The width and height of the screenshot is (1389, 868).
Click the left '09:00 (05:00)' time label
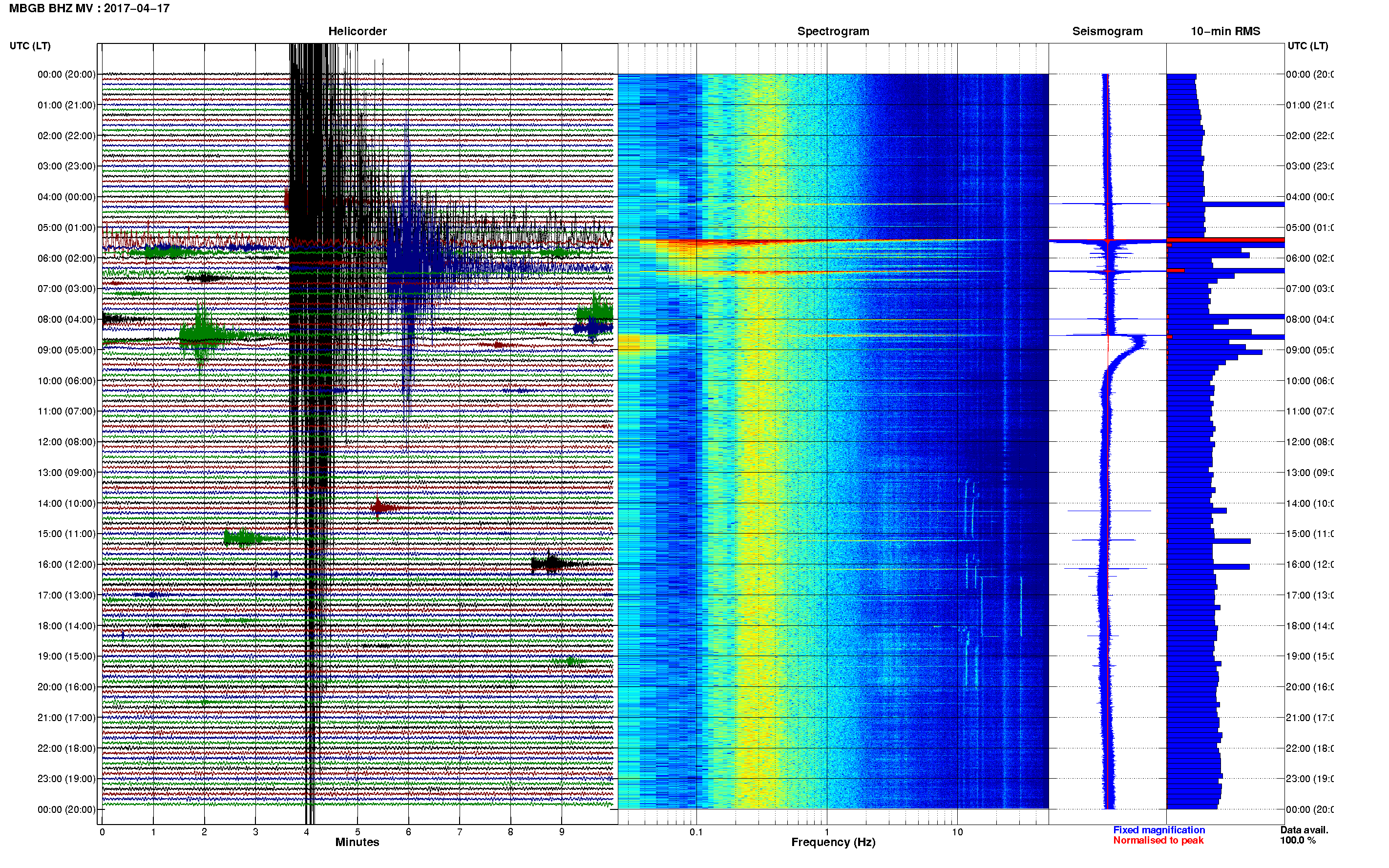pos(66,350)
